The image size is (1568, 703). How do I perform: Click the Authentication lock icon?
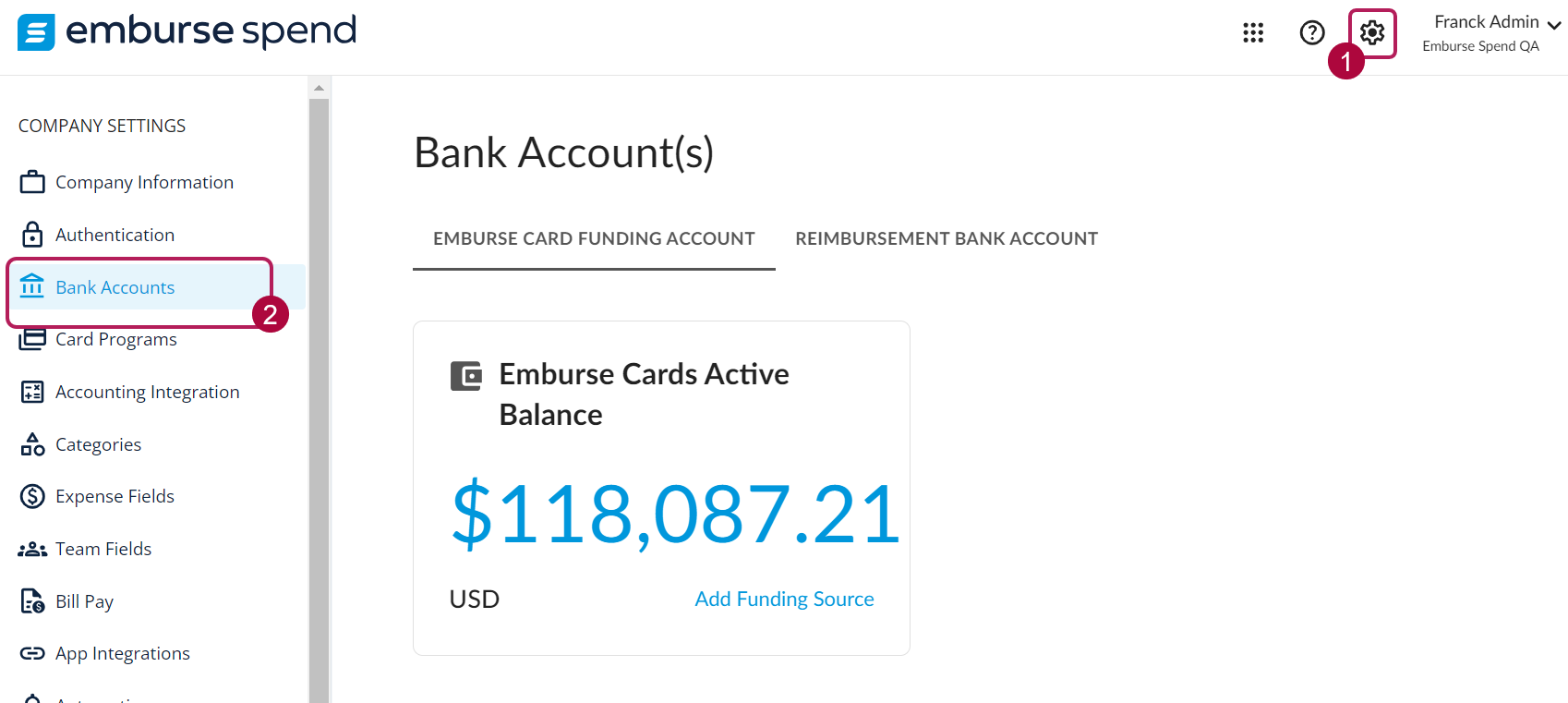pos(32,234)
